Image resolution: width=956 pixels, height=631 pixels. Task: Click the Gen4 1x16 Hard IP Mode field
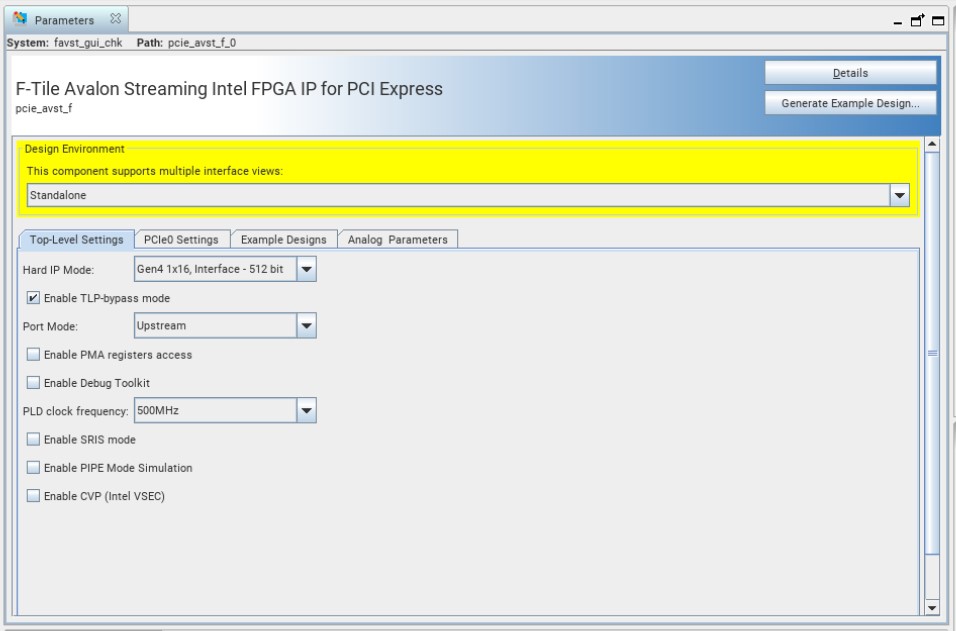(x=215, y=269)
